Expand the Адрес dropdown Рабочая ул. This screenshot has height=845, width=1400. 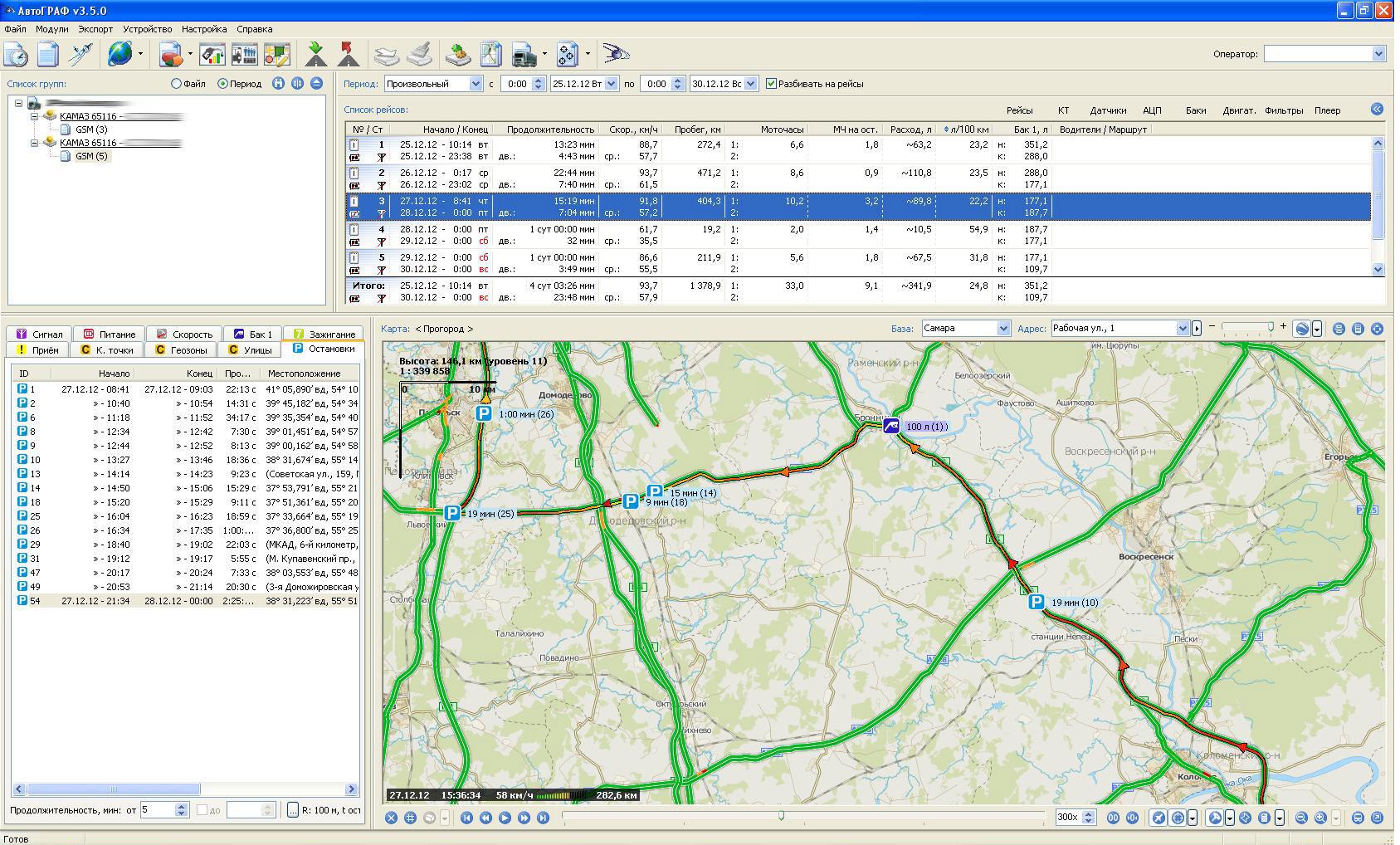(x=1183, y=329)
